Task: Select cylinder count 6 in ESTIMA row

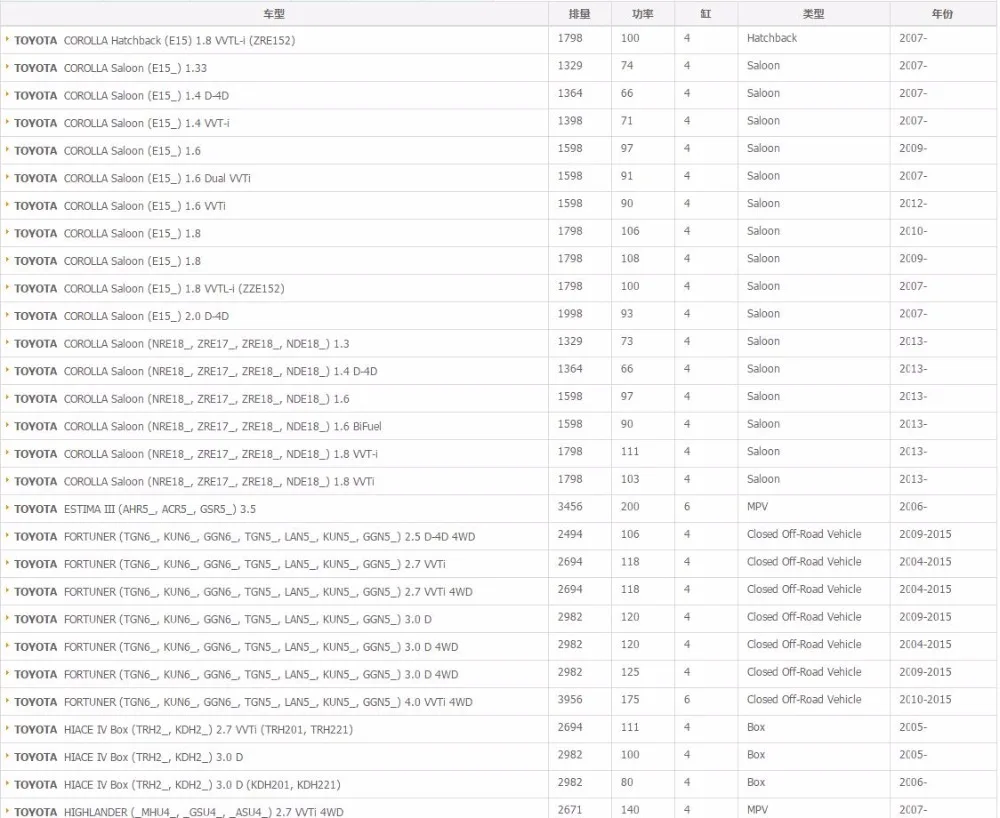Action: click(687, 507)
